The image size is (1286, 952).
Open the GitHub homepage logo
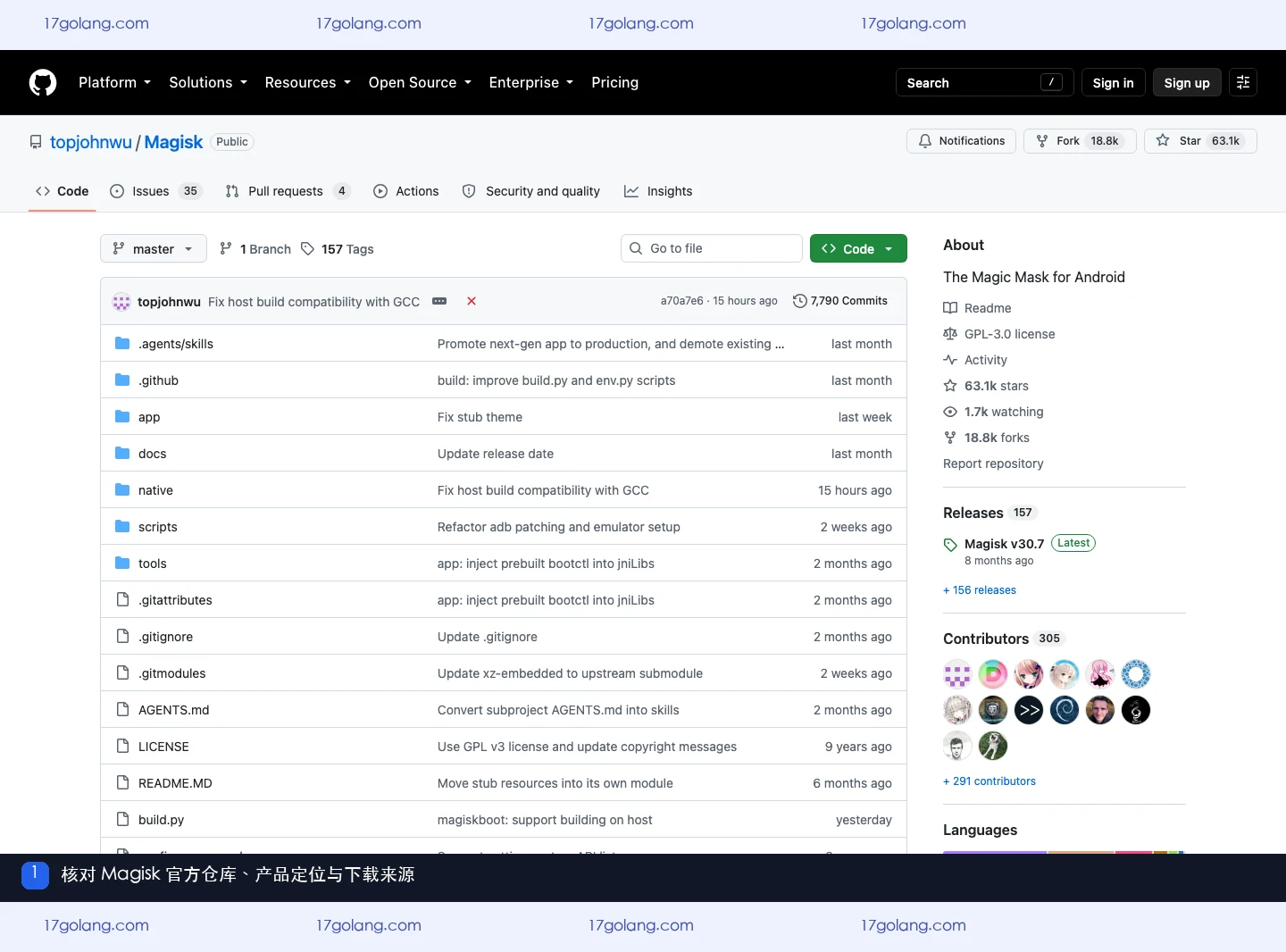tap(43, 82)
